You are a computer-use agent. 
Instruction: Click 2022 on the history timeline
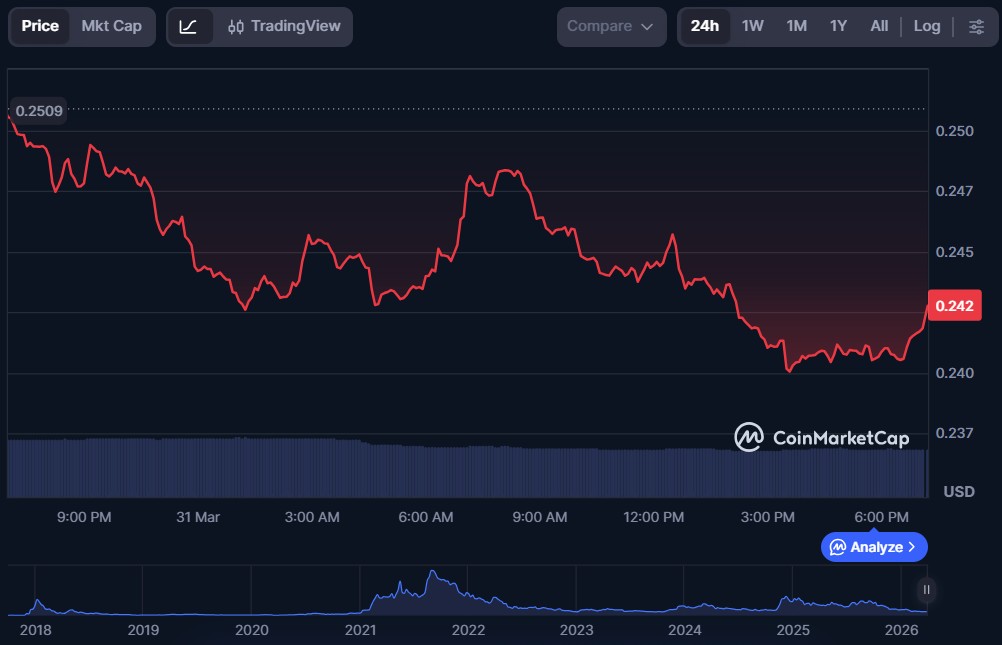(468, 630)
